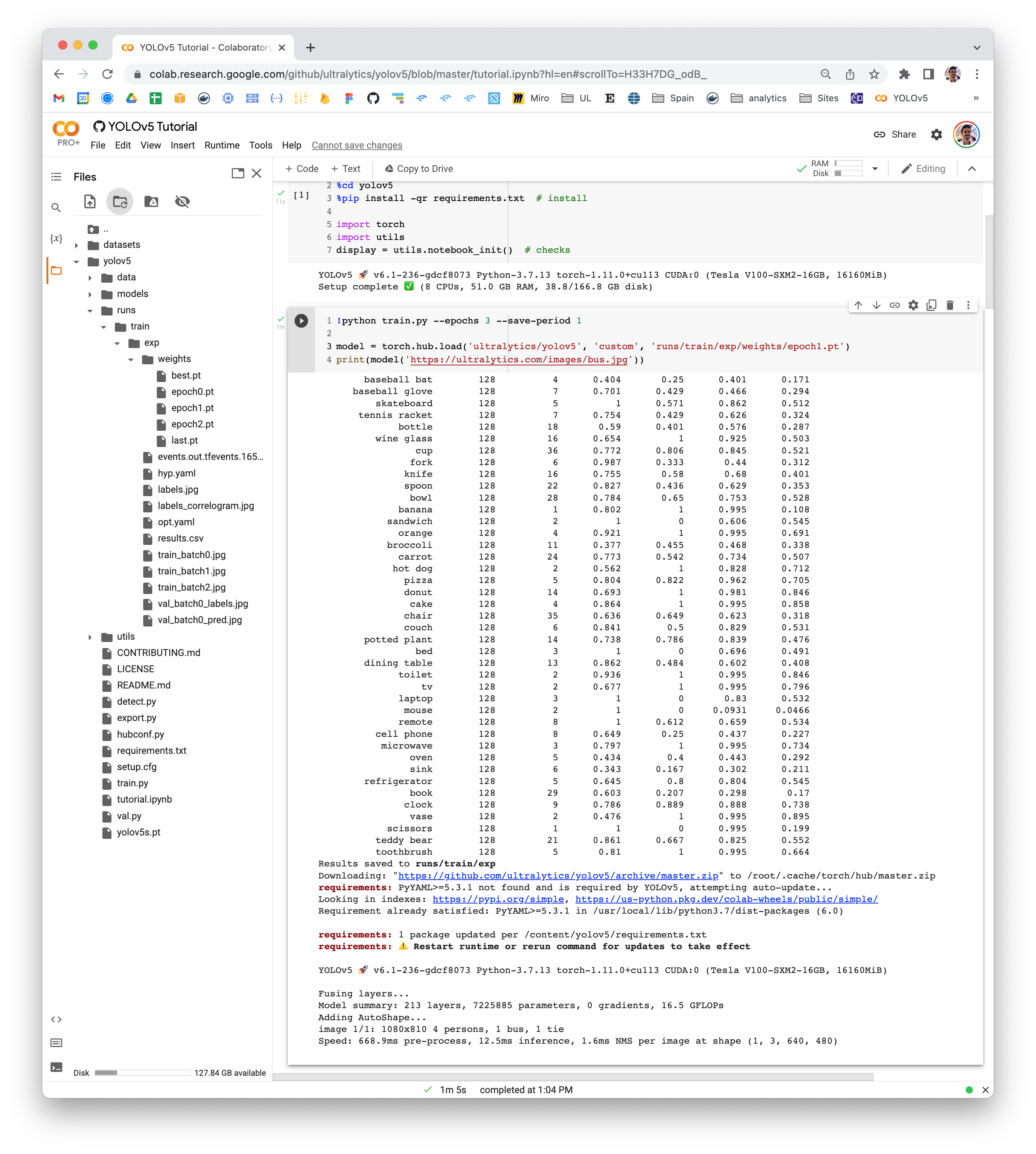Viewport: 1036px width, 1154px height.
Task: Click the Editing mode button
Action: tap(923, 169)
